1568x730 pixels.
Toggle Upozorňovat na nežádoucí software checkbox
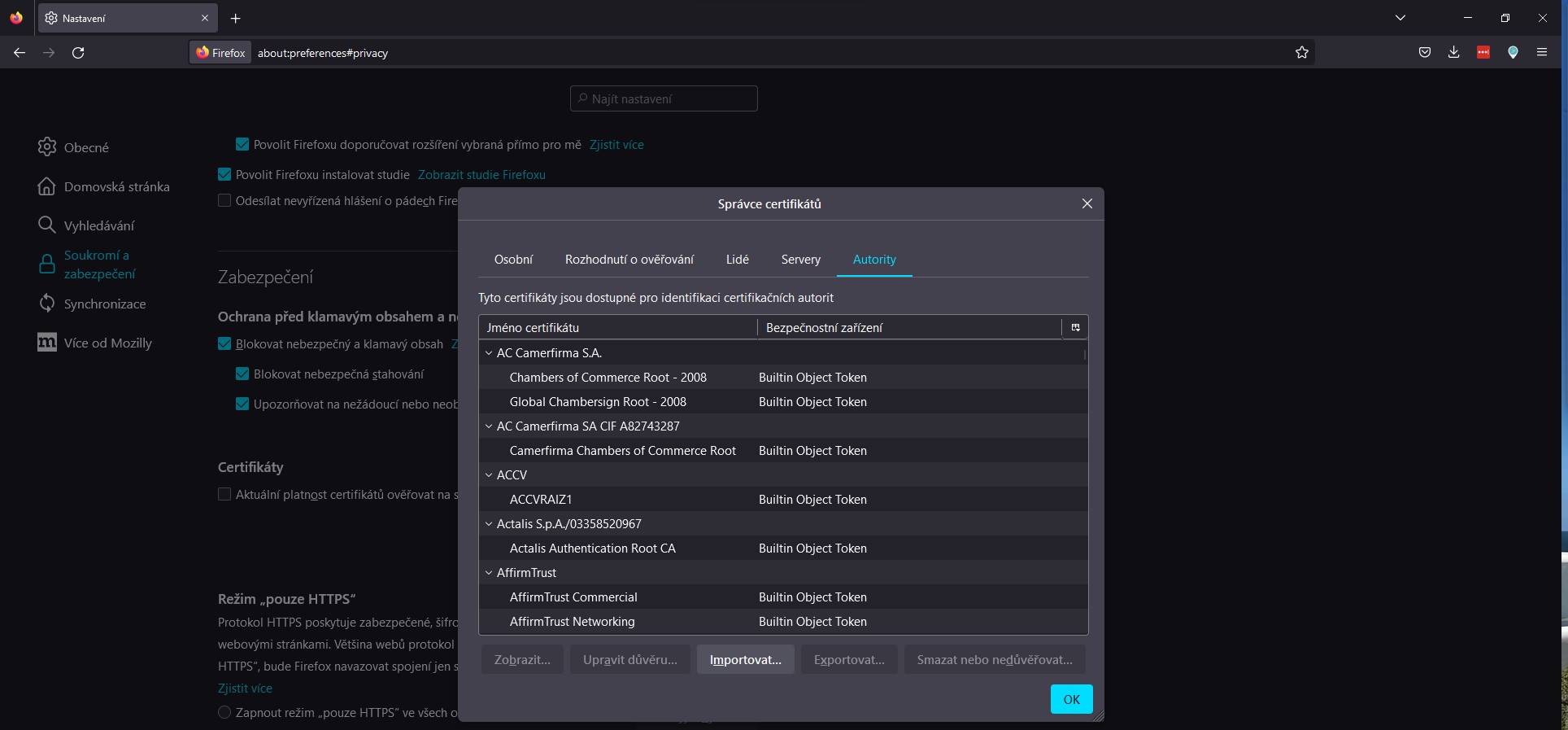coord(242,404)
